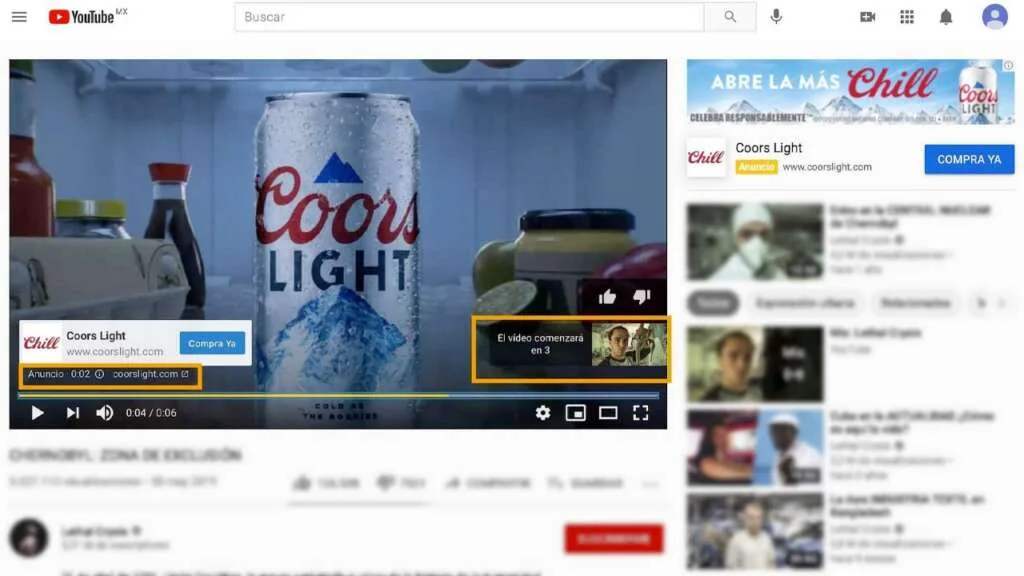Share the video with the share button
The width and height of the screenshot is (1024, 576).
[487, 483]
